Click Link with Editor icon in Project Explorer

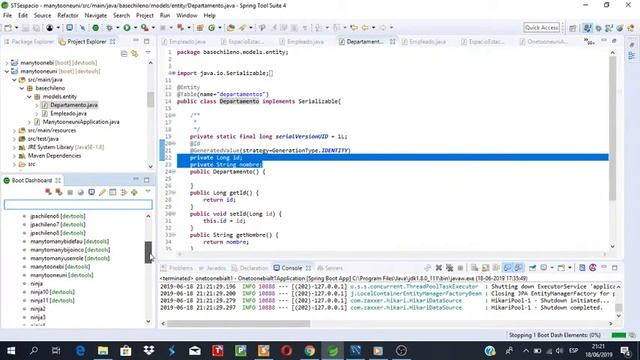(x=135, y=53)
